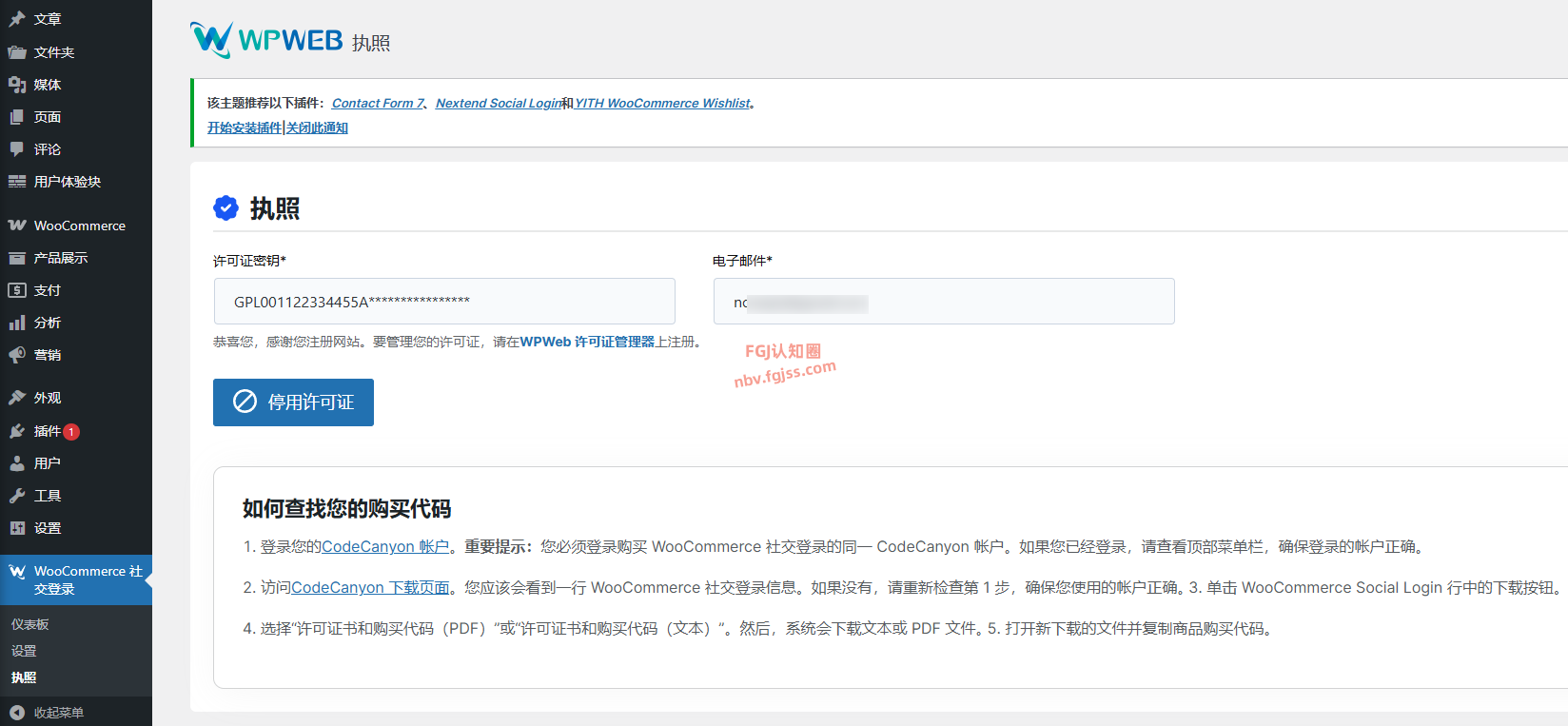Viewport: 1568px width, 726px height.
Task: Click the 工具 wrench icon
Action: point(17,496)
